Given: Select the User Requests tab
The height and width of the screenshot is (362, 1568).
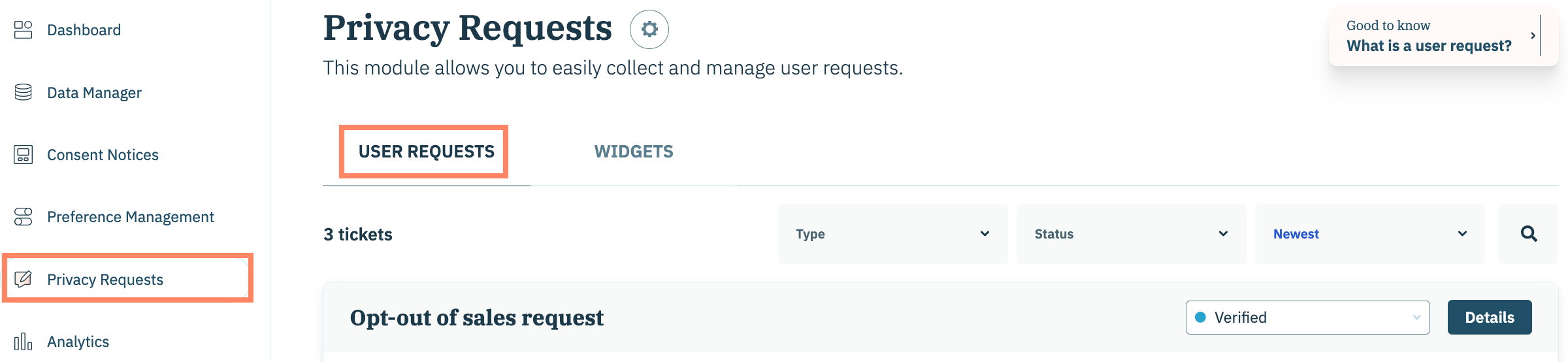Looking at the screenshot, I should click(426, 152).
